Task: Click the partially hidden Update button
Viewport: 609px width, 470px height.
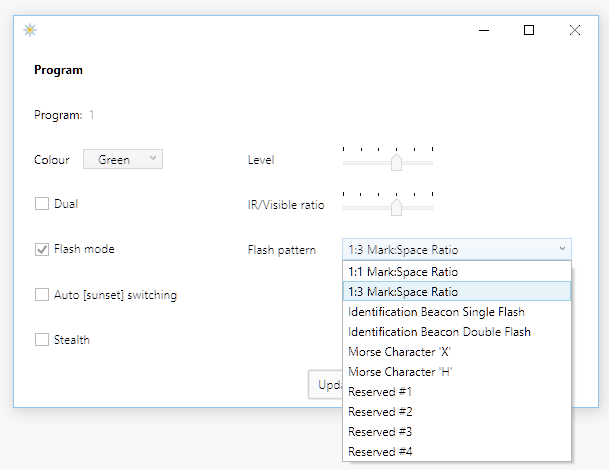Action: coord(325,385)
